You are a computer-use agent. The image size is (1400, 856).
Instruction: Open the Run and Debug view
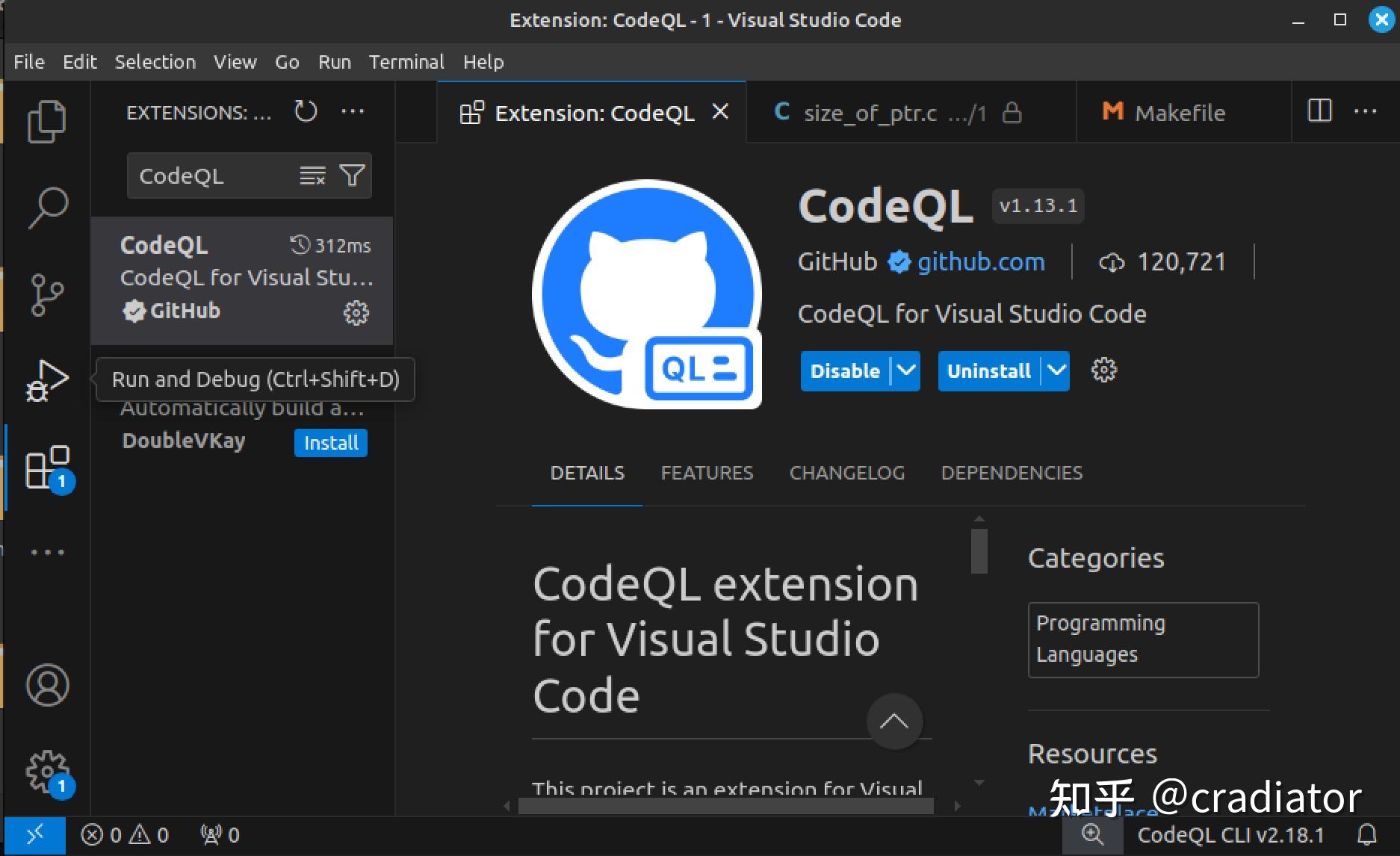[x=47, y=379]
